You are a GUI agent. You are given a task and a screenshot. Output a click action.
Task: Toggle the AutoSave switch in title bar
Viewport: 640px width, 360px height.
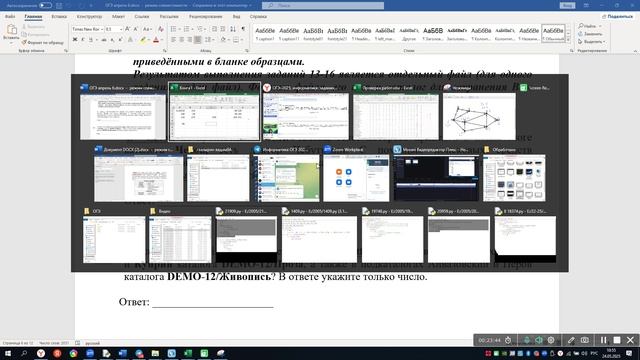(x=45, y=5)
